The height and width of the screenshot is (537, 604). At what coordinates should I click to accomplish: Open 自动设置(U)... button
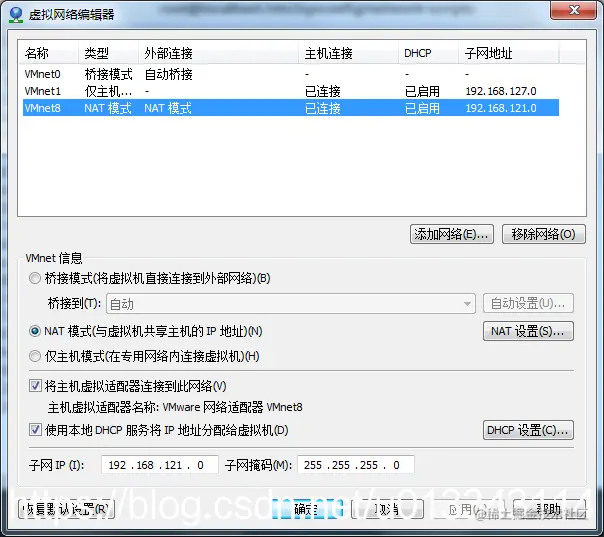coord(528,304)
